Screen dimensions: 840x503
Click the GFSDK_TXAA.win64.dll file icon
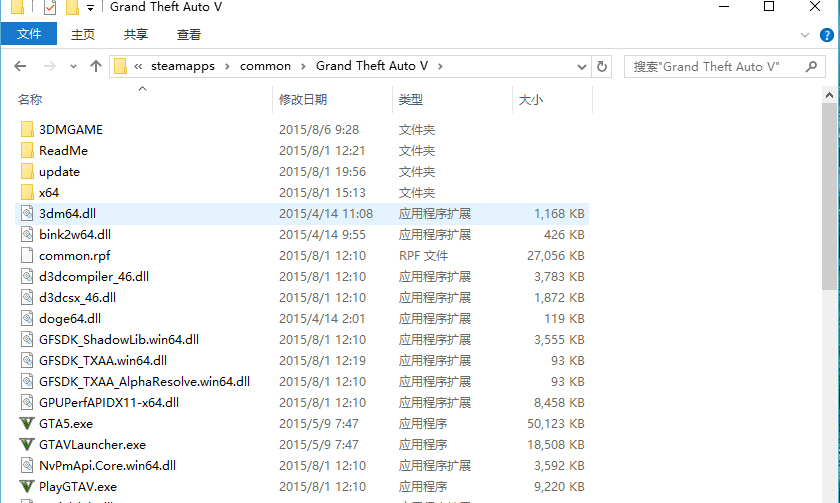[x=27, y=361]
